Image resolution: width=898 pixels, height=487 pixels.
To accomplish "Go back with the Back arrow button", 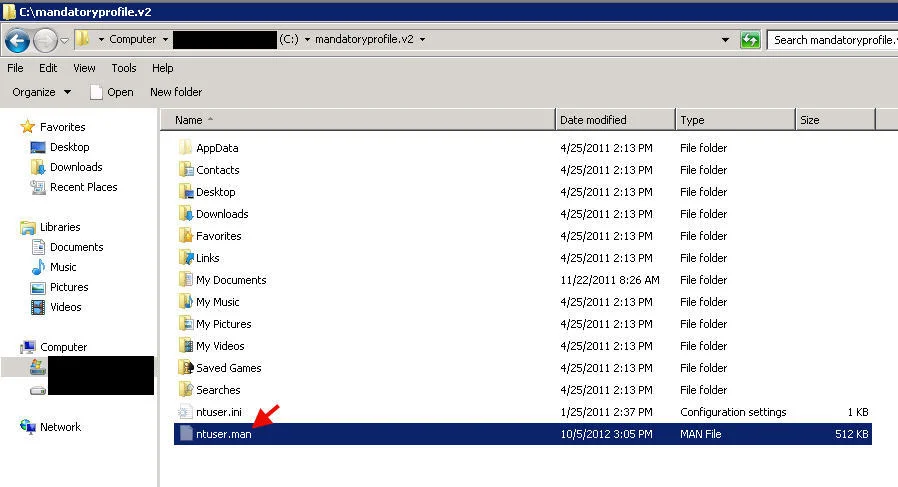I will click(17, 40).
